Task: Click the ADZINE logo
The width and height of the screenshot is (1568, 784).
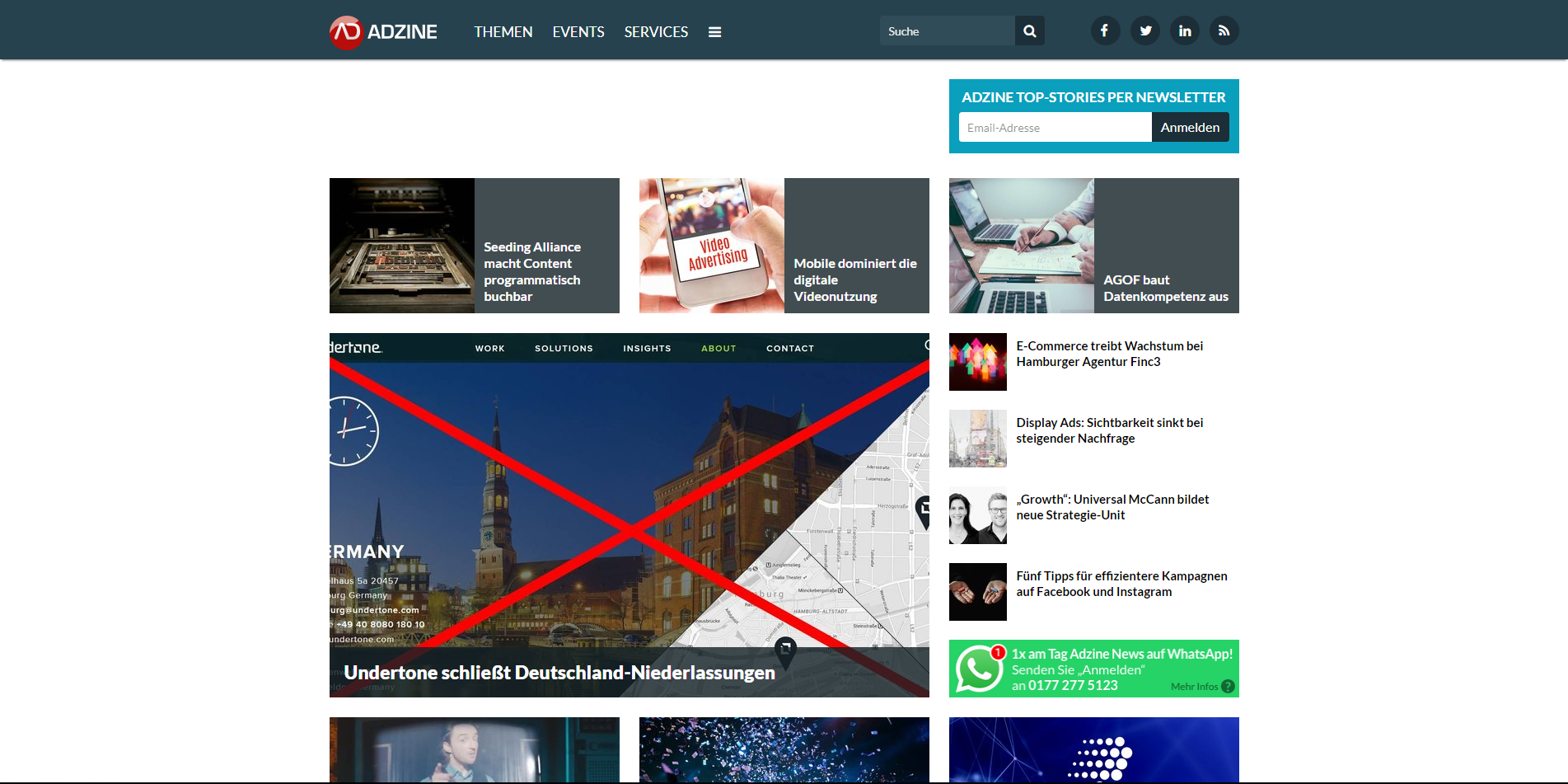Action: (383, 32)
